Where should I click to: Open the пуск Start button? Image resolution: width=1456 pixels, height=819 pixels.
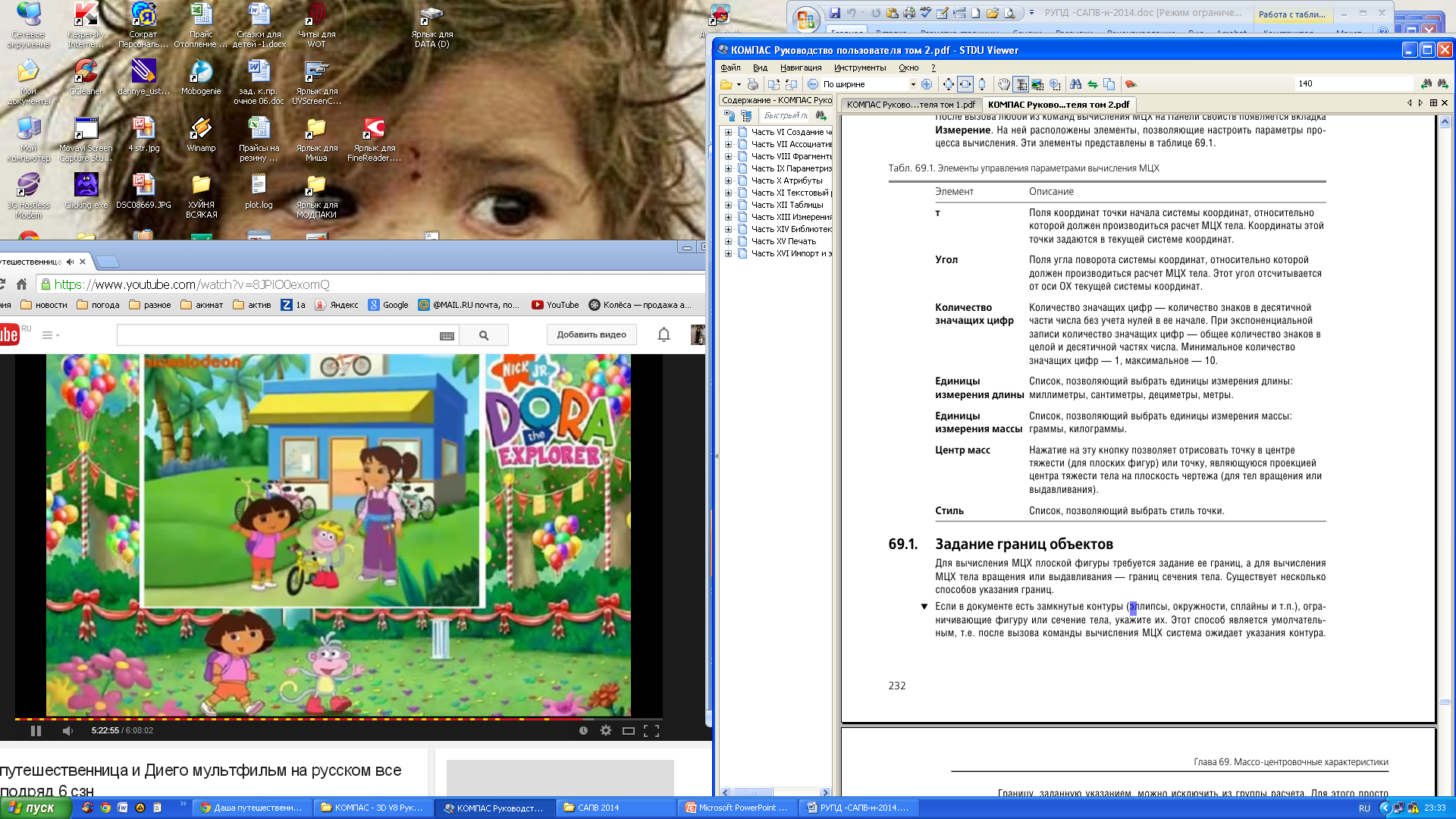pyautogui.click(x=35, y=808)
